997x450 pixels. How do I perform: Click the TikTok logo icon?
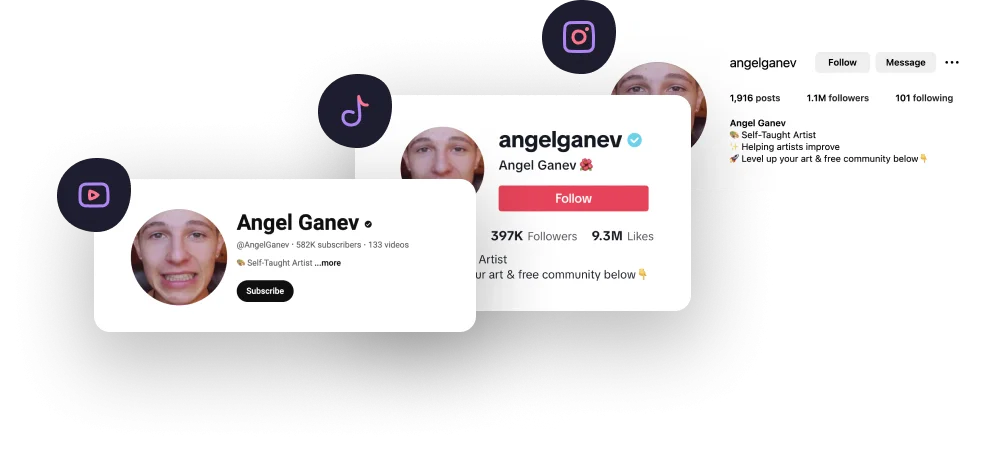point(355,111)
